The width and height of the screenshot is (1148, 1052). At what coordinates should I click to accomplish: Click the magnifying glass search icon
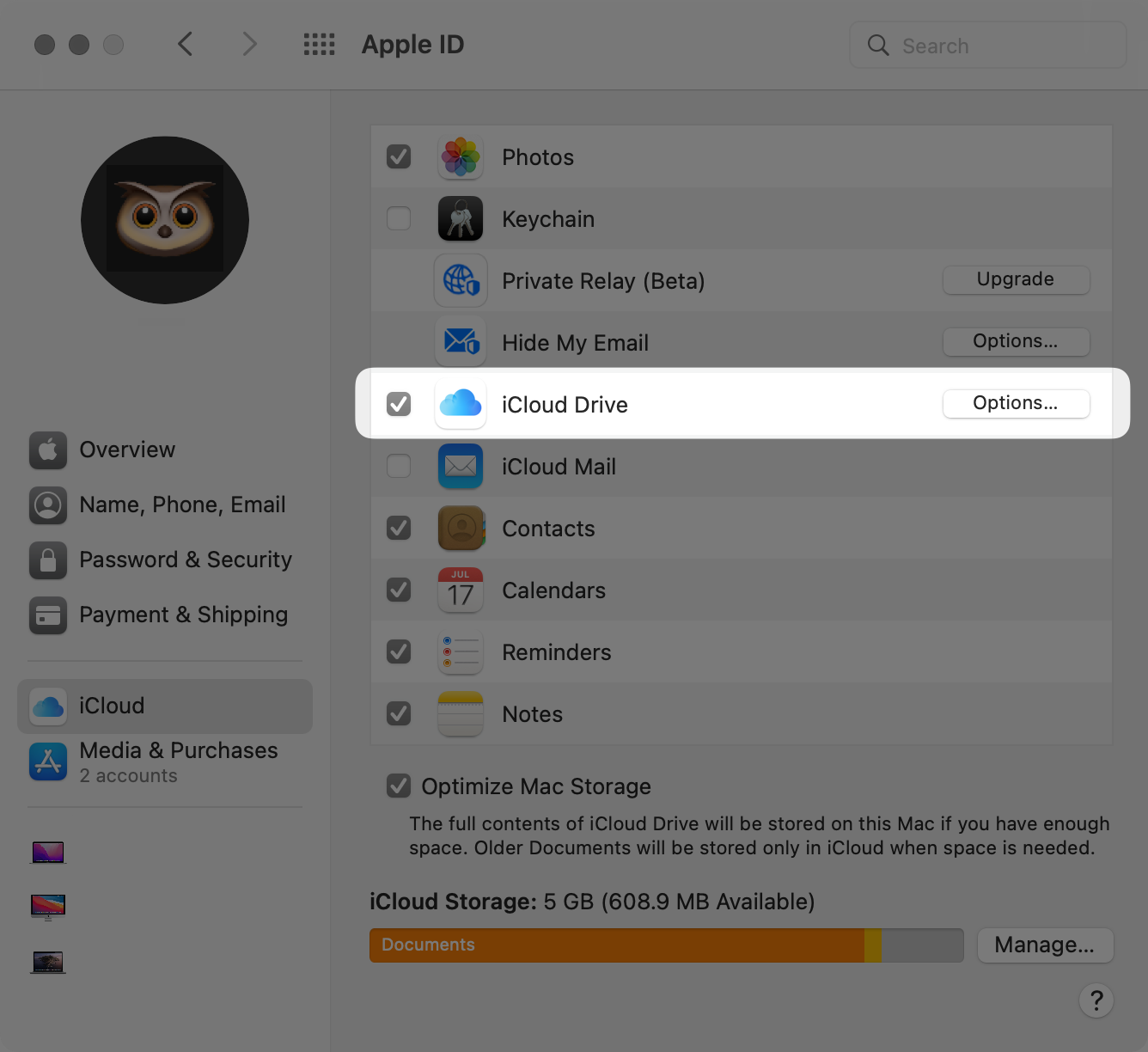tap(878, 46)
